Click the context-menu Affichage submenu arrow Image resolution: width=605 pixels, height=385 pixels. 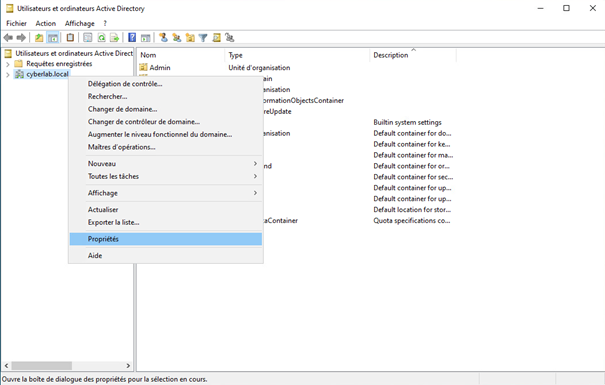[x=255, y=193]
